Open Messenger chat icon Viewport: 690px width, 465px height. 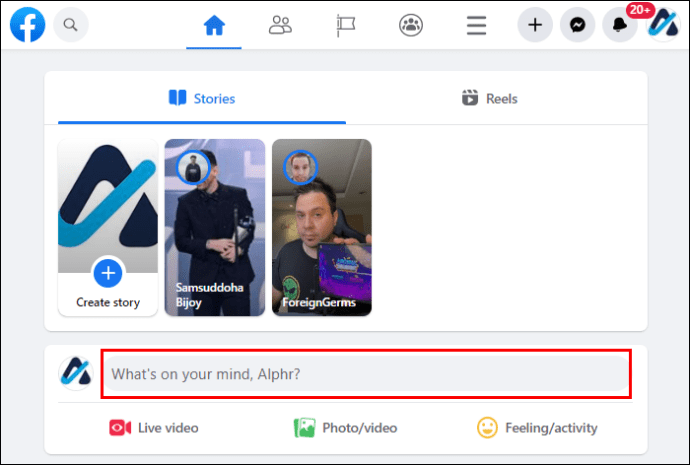click(x=577, y=25)
